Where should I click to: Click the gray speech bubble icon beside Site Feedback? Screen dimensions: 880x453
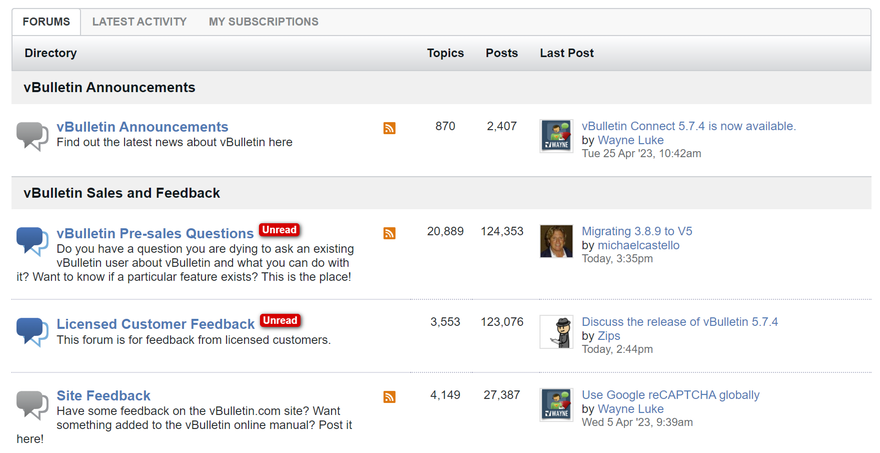point(32,405)
